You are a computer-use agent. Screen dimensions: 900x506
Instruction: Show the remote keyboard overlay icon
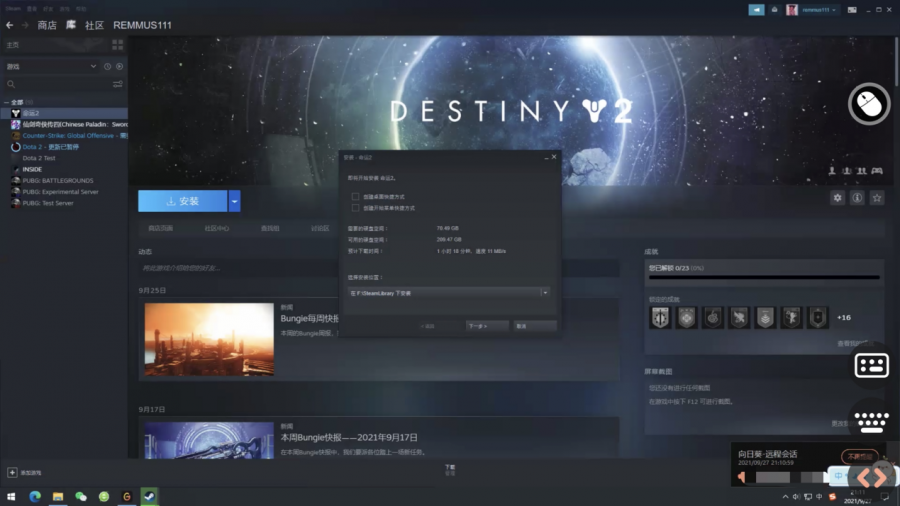click(x=871, y=422)
